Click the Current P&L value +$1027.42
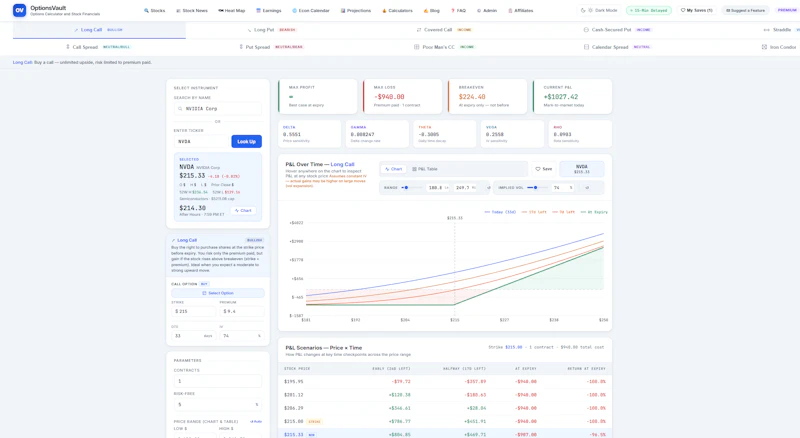Image resolution: width=800 pixels, height=438 pixels. click(561, 96)
